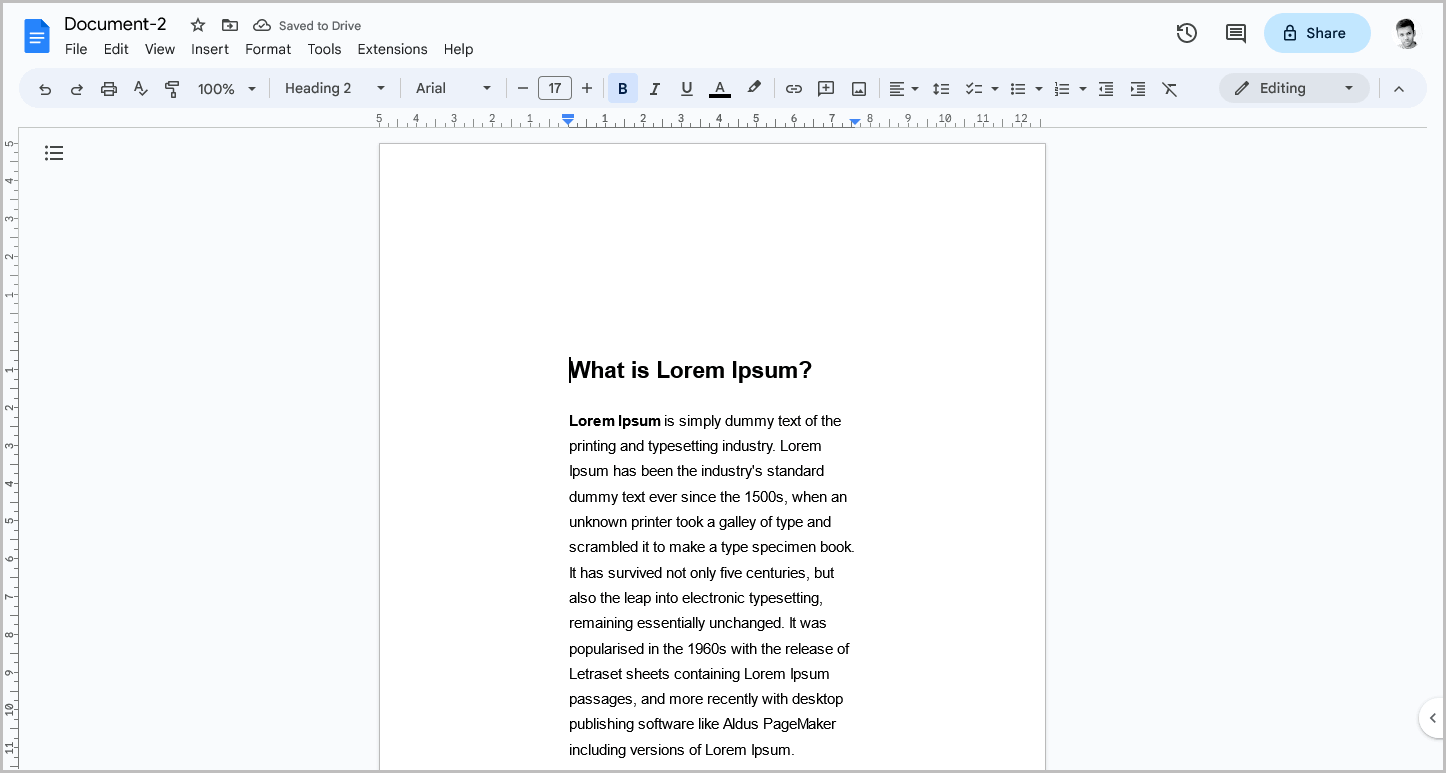Open the paint format tool

tap(172, 88)
